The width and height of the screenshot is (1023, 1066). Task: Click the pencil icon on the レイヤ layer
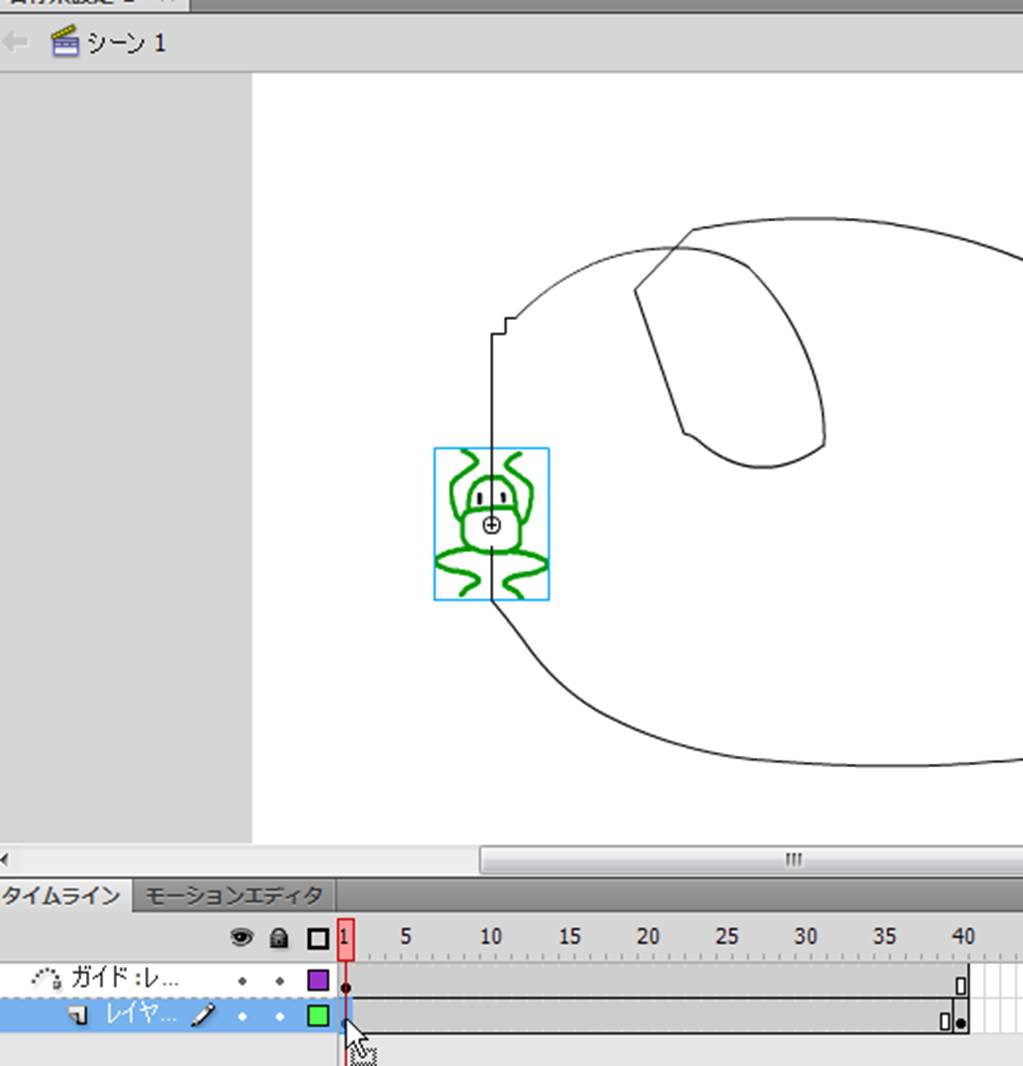[x=203, y=1016]
